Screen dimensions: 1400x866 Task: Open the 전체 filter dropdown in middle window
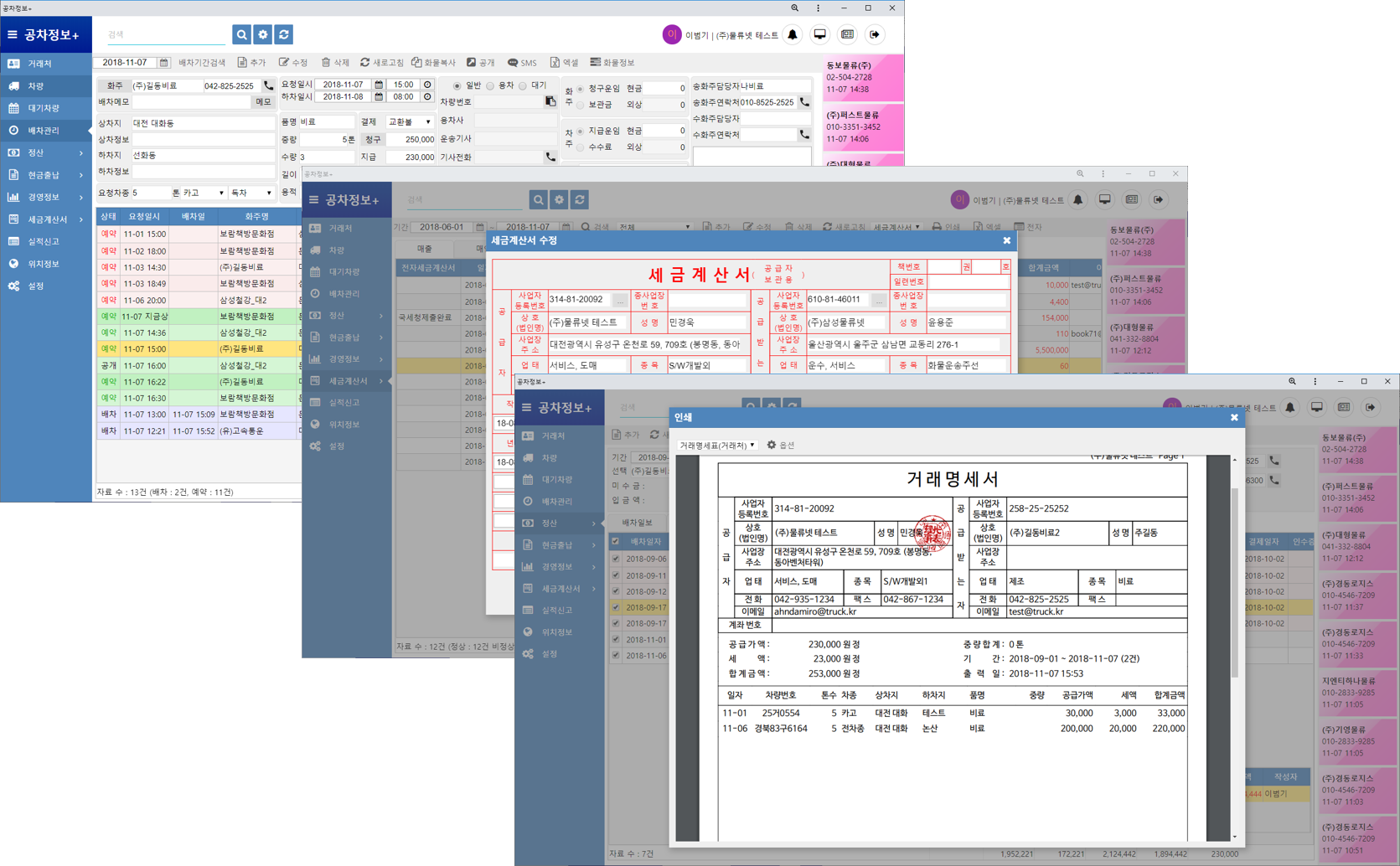pyautogui.click(x=654, y=227)
